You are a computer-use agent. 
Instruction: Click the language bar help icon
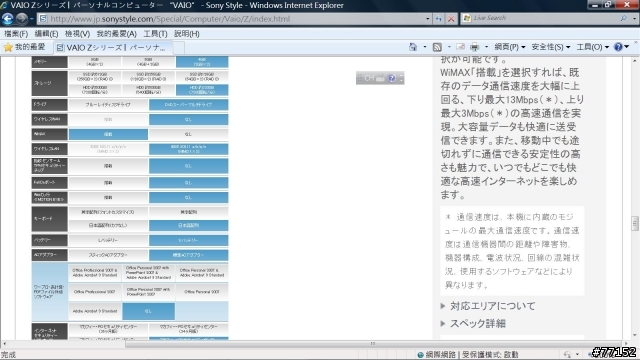391,78
